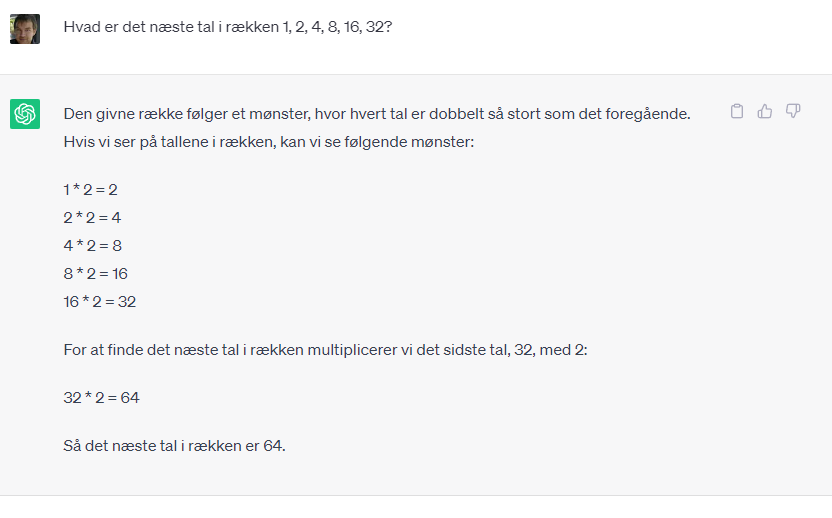Mark the response with thumbs down
The height and width of the screenshot is (518, 832).
point(793,111)
